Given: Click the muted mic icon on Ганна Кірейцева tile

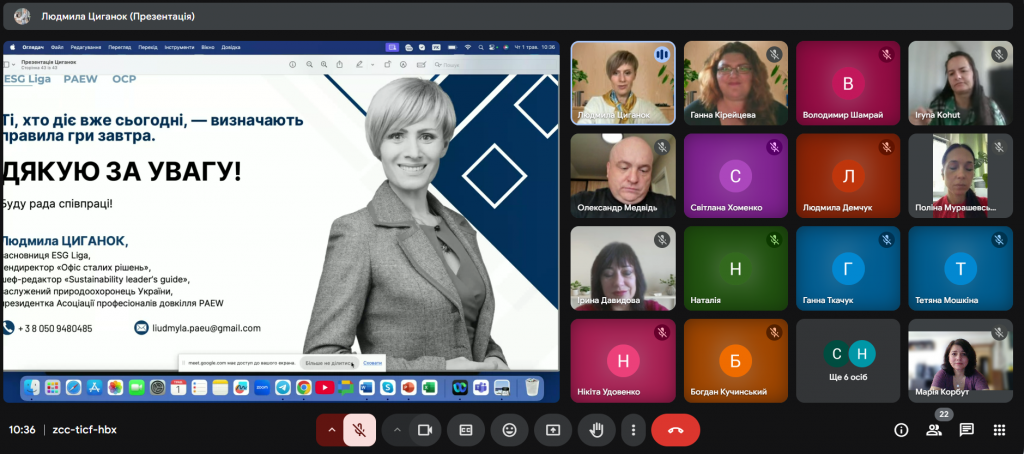Looking at the screenshot, I should pyautogui.click(x=774, y=55).
